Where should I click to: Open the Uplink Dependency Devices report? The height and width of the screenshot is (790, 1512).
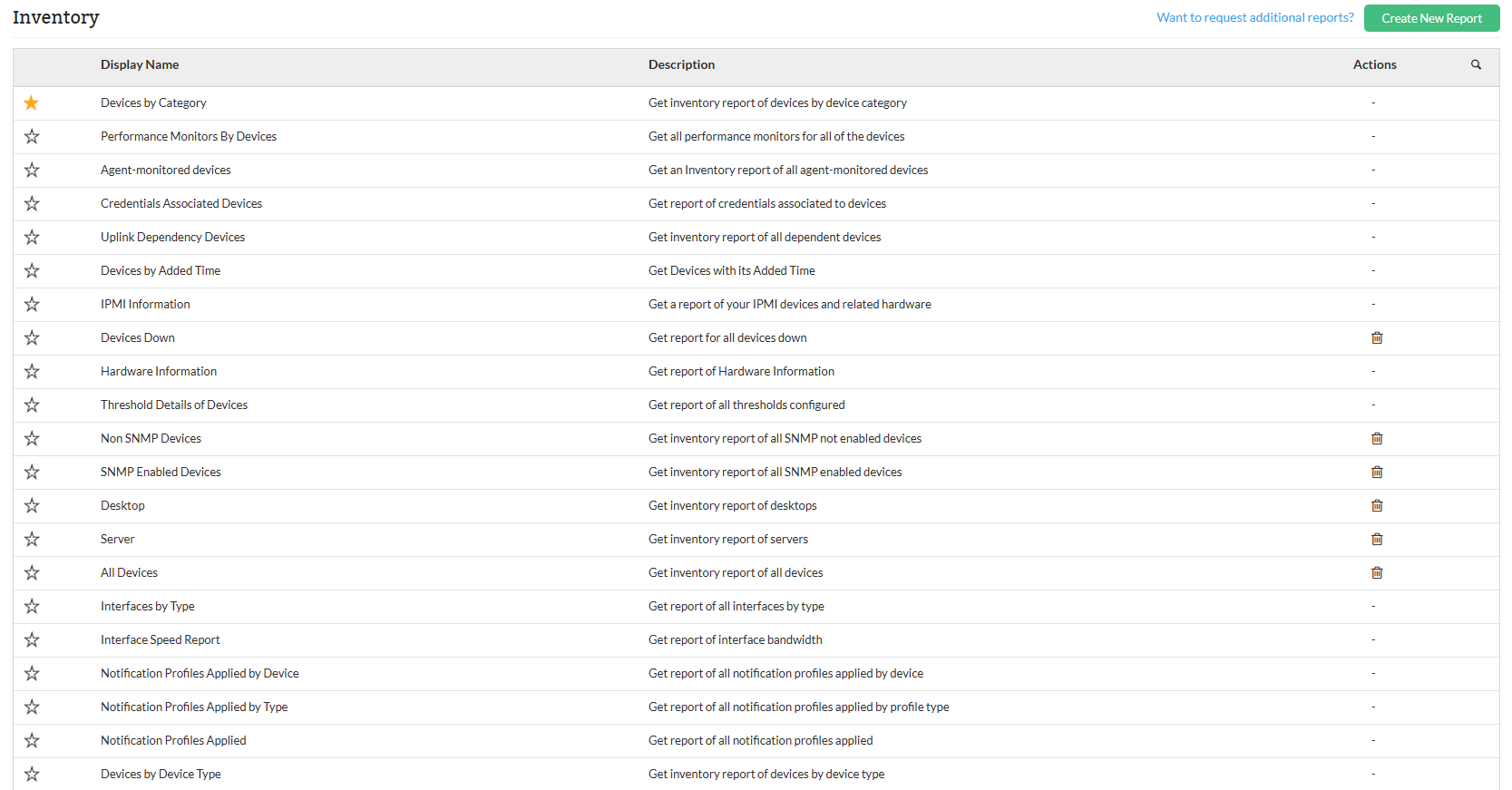[172, 237]
